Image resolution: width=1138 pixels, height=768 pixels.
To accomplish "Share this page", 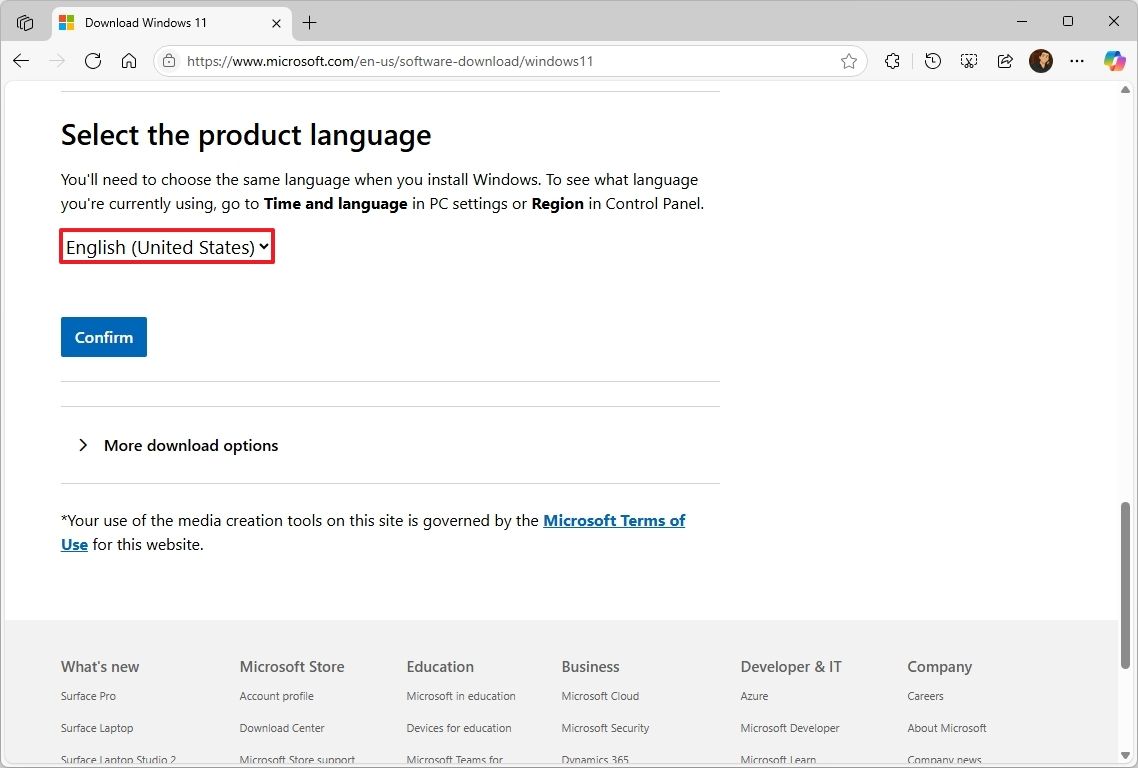I will [1004, 61].
